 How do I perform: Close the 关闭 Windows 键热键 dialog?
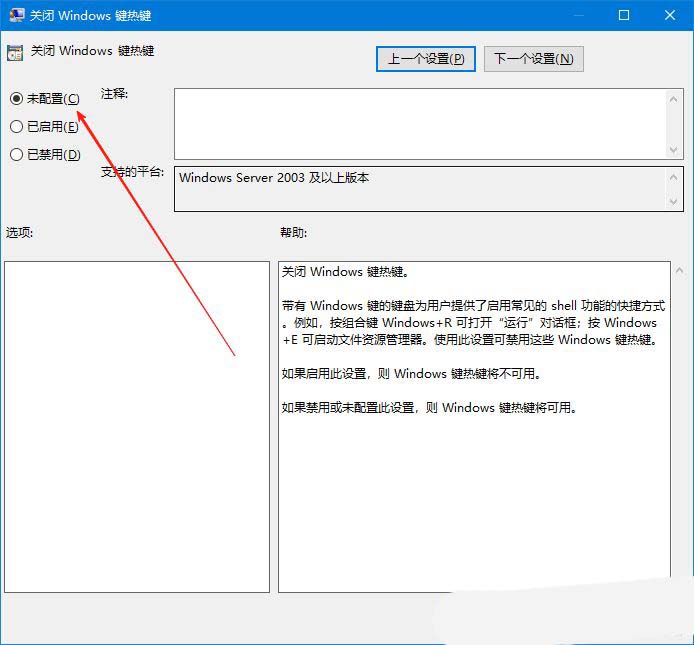pyautogui.click(x=670, y=15)
